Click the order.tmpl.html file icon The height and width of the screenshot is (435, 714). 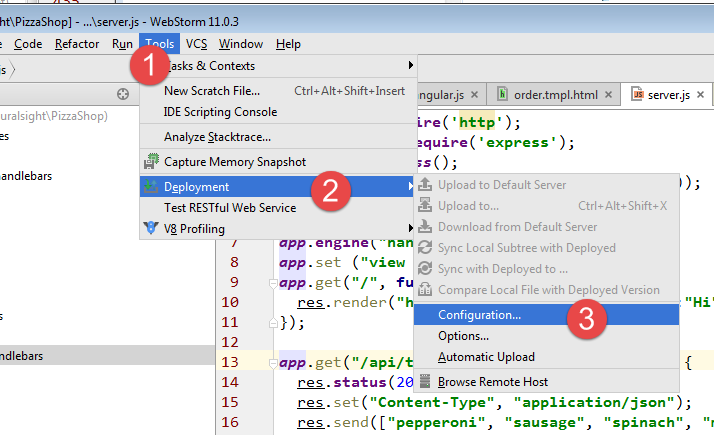point(502,94)
